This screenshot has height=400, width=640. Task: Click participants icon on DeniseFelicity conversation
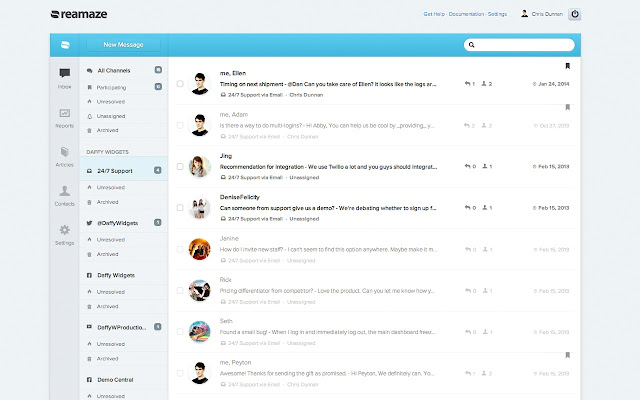484,208
